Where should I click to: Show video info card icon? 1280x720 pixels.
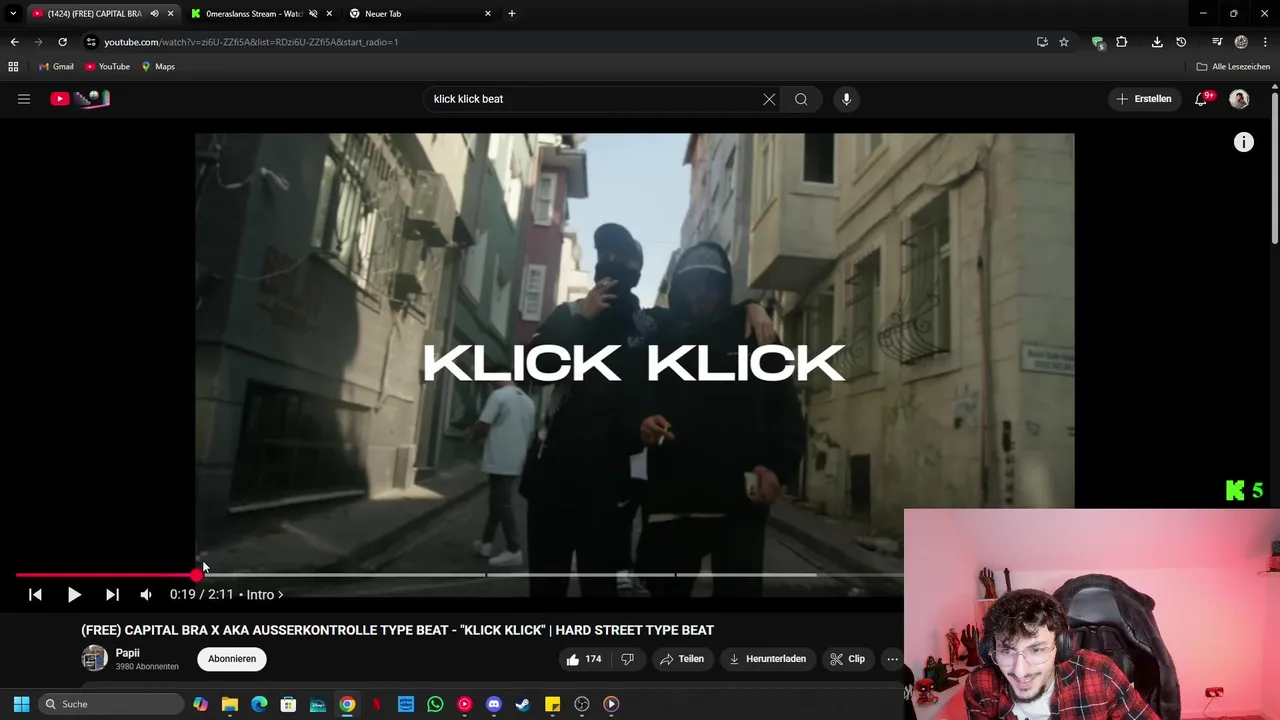(x=1243, y=142)
